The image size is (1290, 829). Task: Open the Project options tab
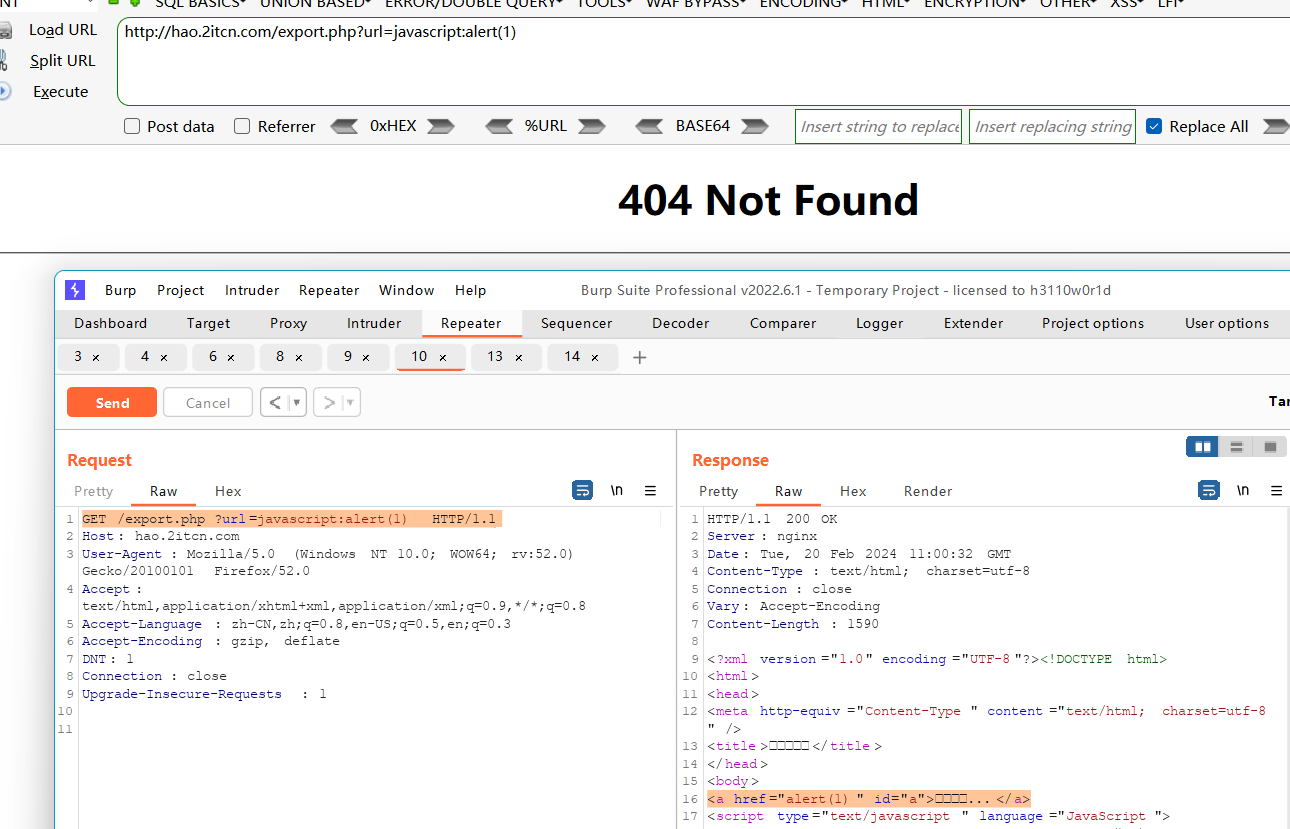(1093, 323)
